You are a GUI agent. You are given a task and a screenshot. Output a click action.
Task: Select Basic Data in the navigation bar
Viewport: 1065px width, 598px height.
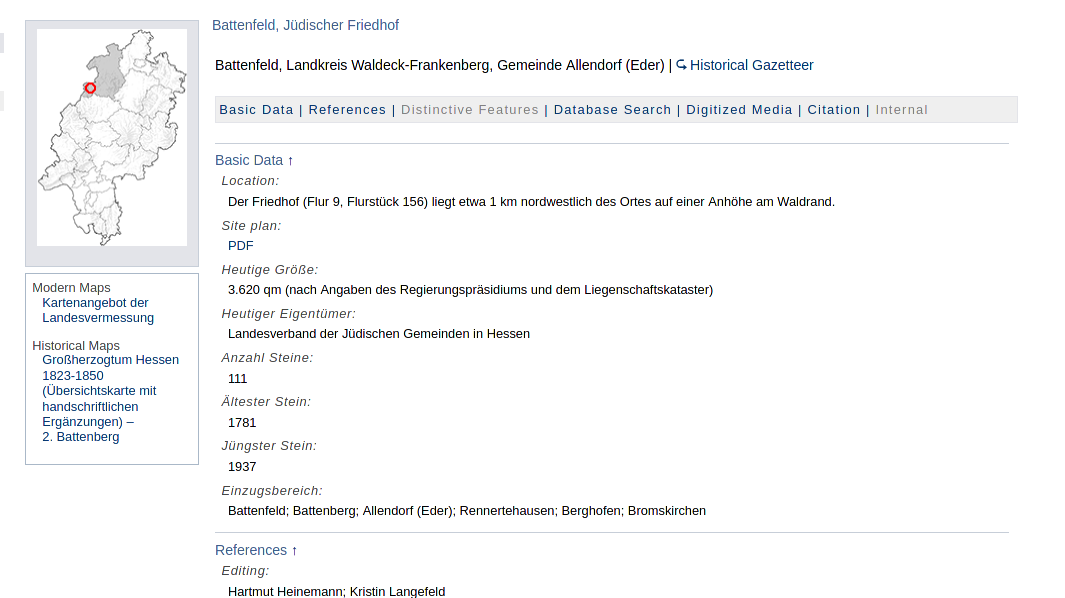point(256,110)
